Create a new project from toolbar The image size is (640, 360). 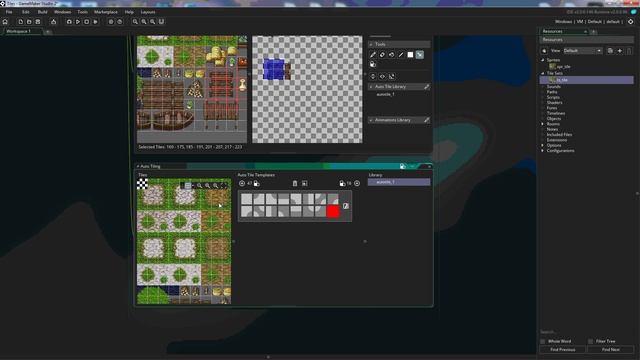(x=20, y=22)
